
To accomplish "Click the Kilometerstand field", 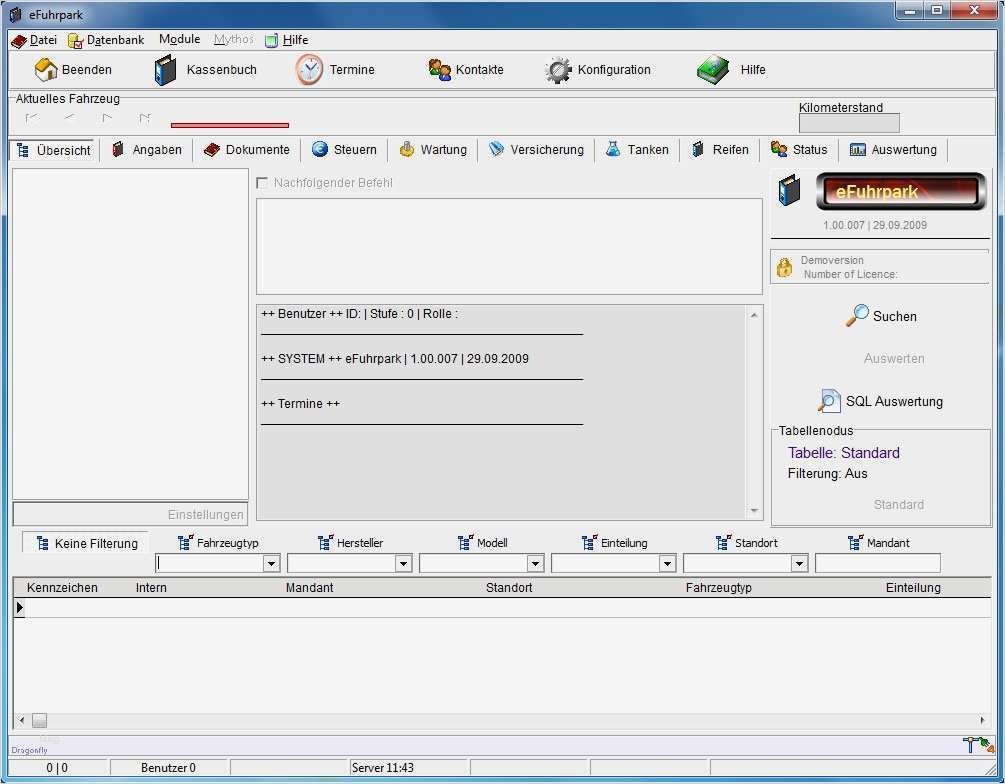I will click(849, 123).
